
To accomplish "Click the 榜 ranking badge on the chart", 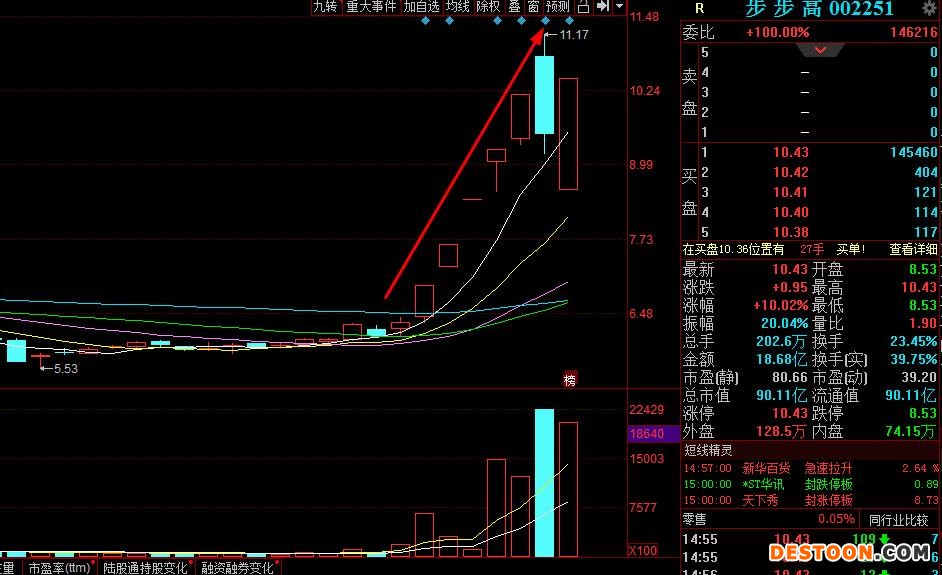I will (x=570, y=380).
